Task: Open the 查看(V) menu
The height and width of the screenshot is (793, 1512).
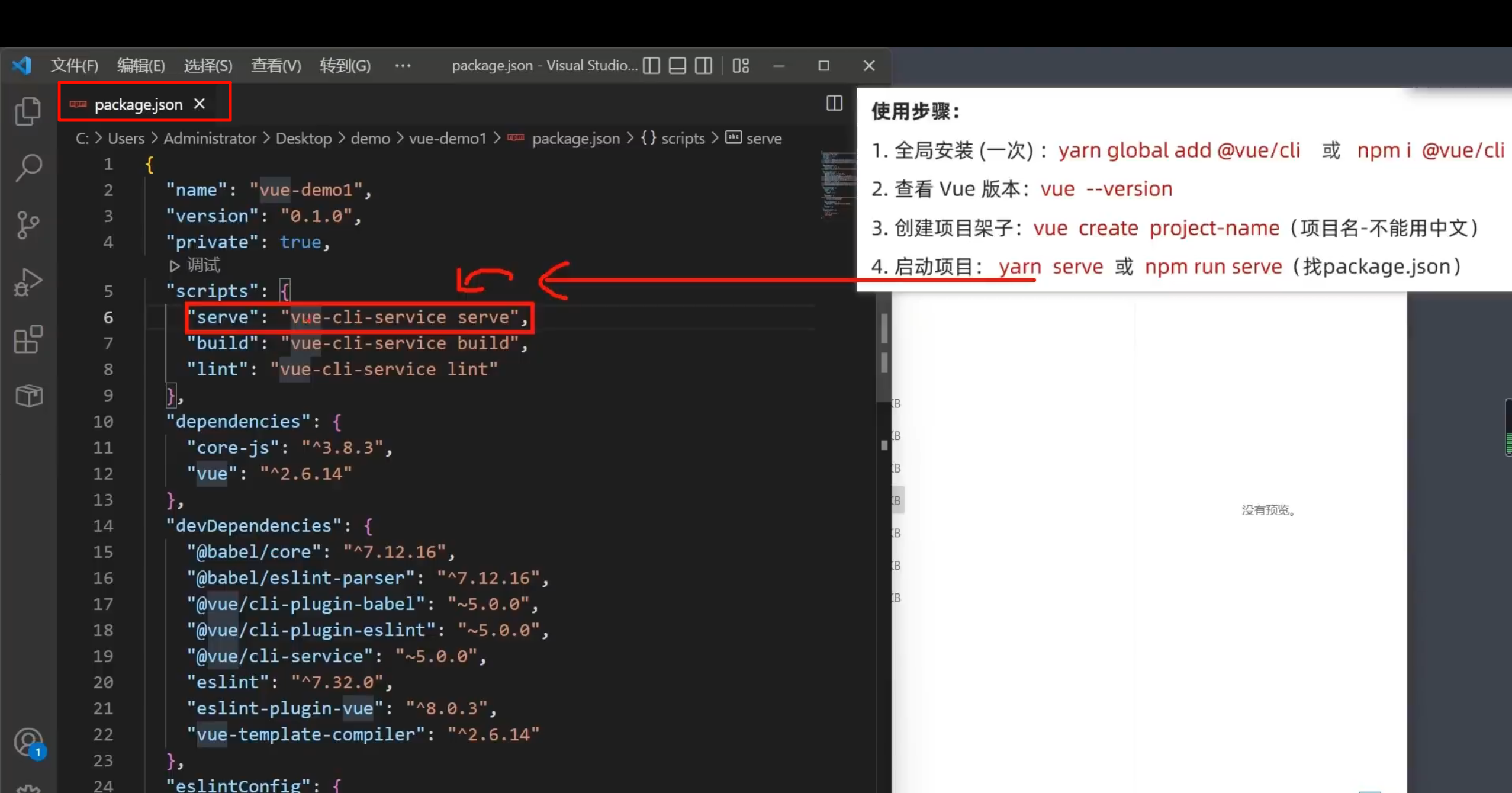Action: pyautogui.click(x=276, y=65)
